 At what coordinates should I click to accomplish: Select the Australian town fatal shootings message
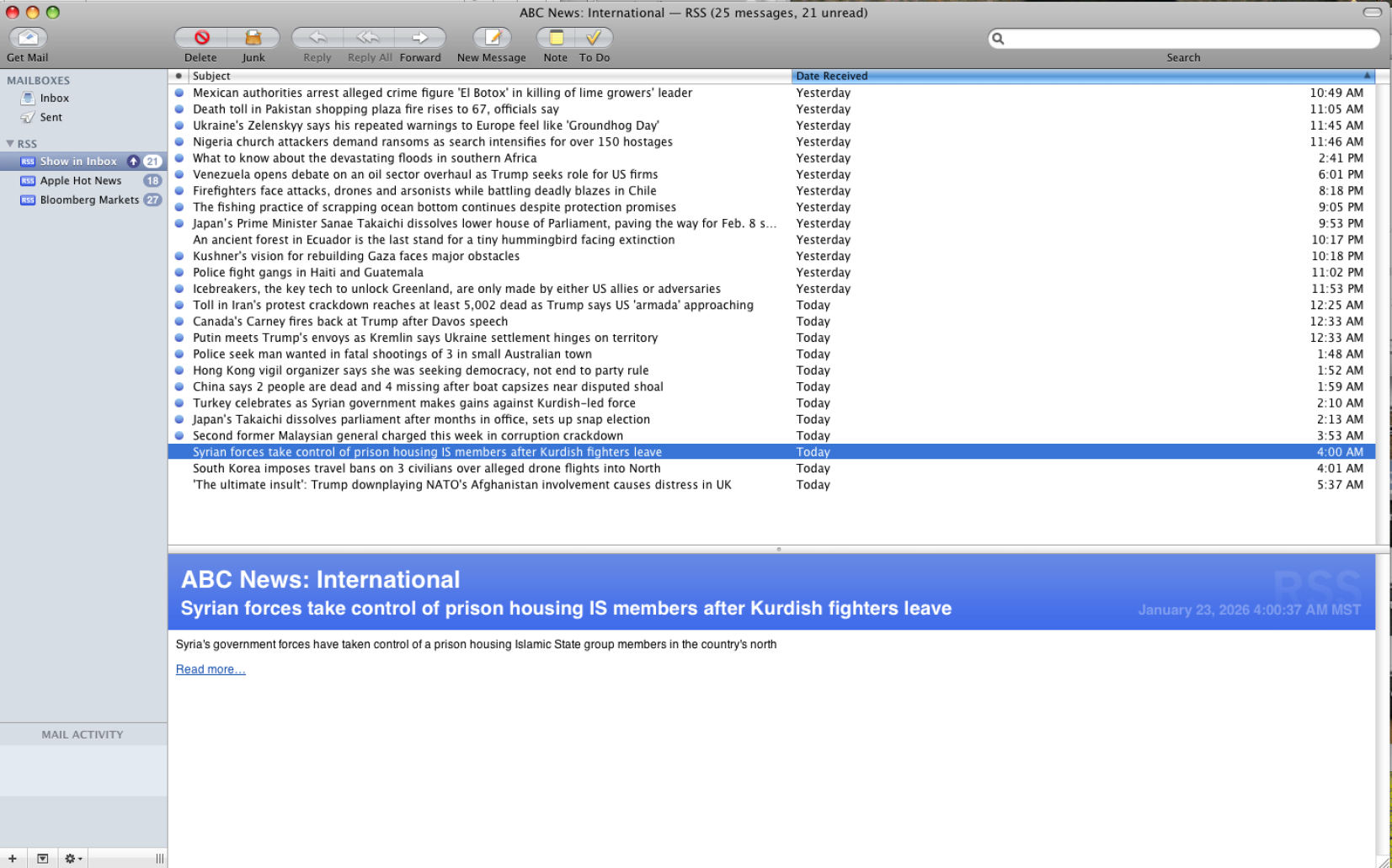pos(771,354)
